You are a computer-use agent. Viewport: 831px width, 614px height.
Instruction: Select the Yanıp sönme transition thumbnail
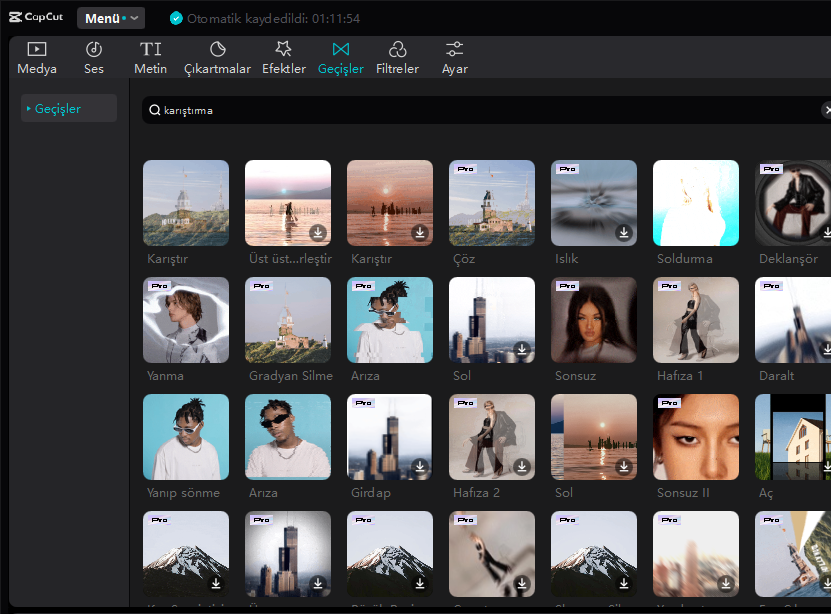tap(186, 437)
